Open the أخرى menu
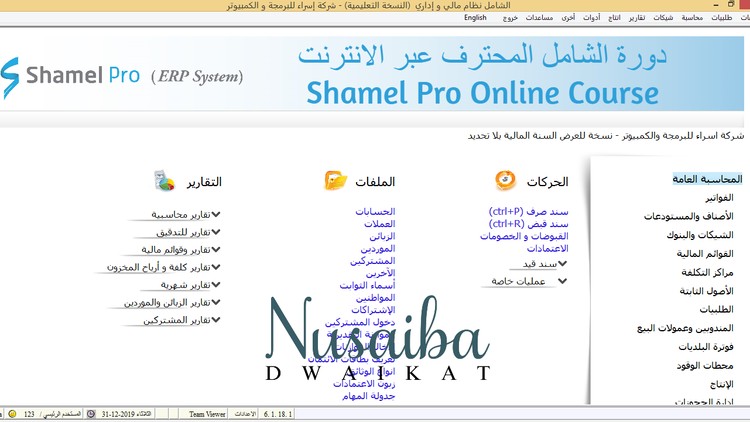Image resolution: width=750 pixels, height=422 pixels. pos(568,18)
